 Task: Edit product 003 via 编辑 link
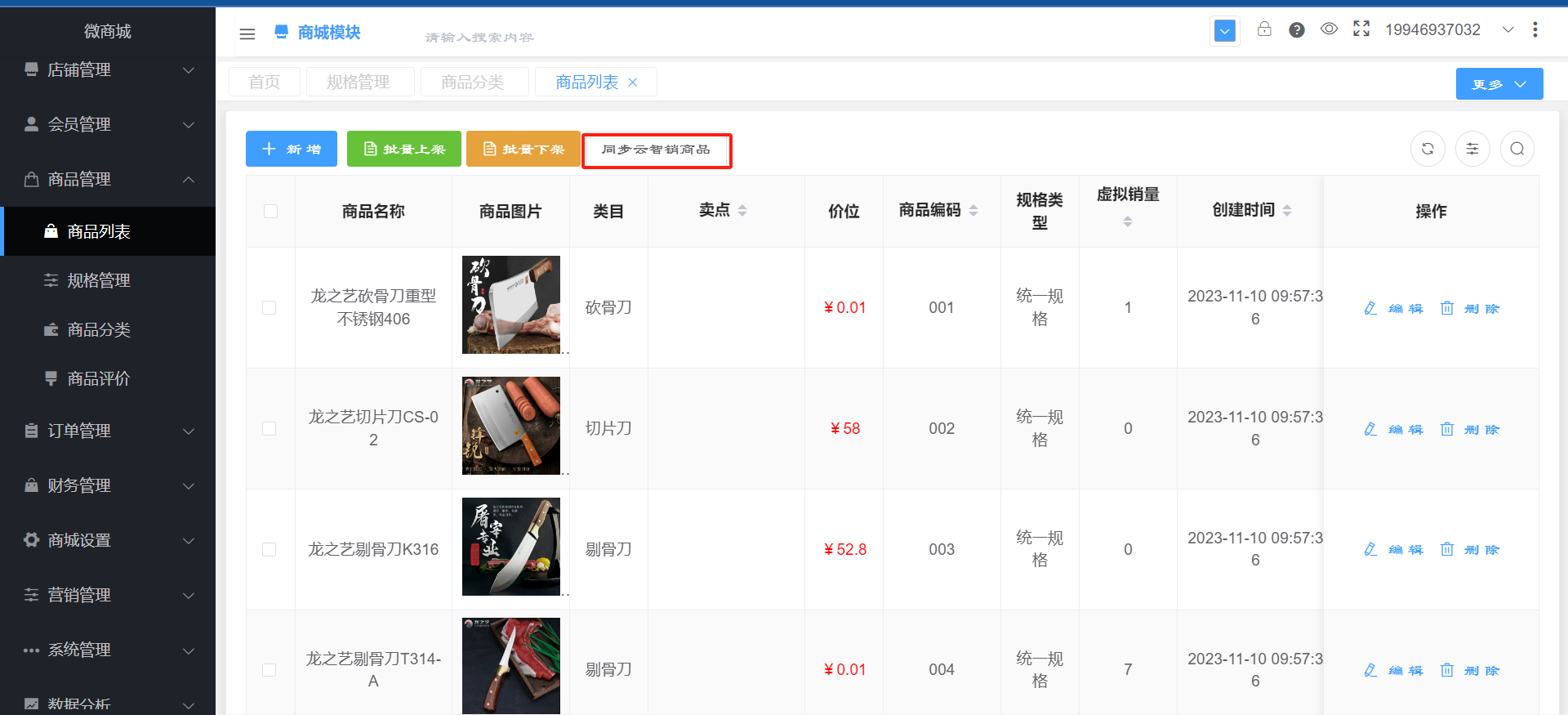click(1394, 550)
